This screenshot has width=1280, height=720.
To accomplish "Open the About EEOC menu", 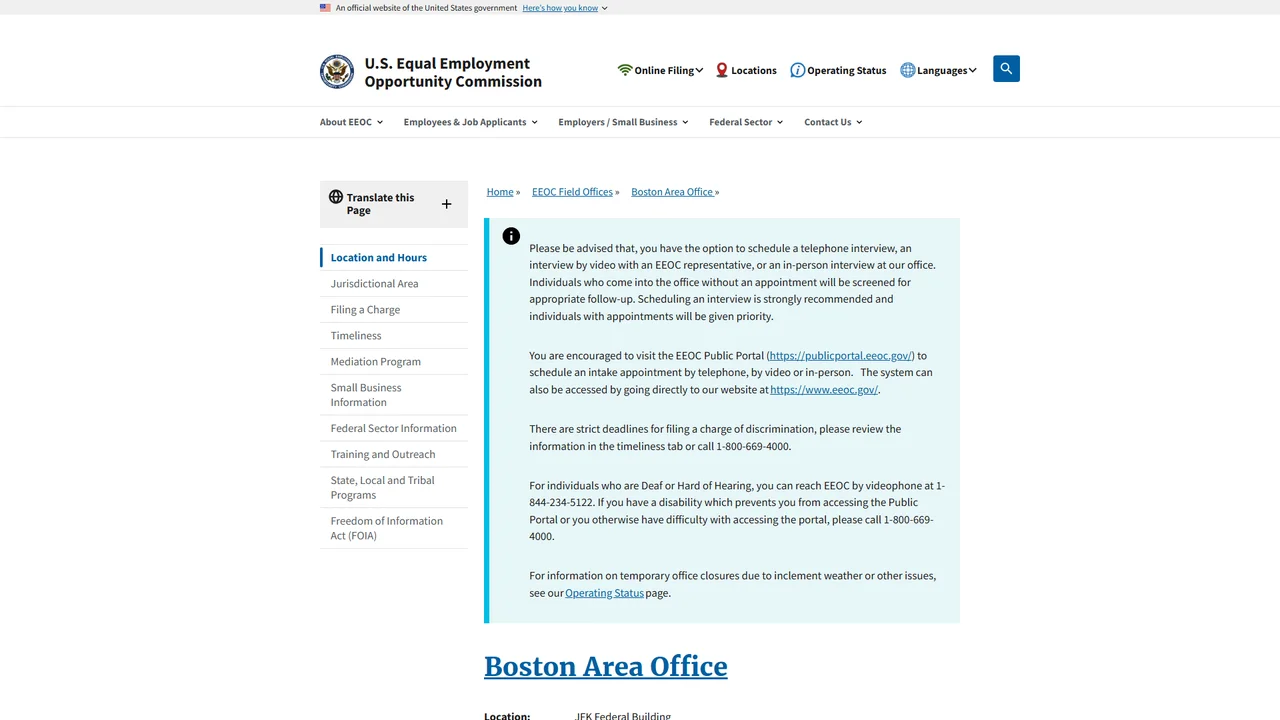I will (x=351, y=122).
